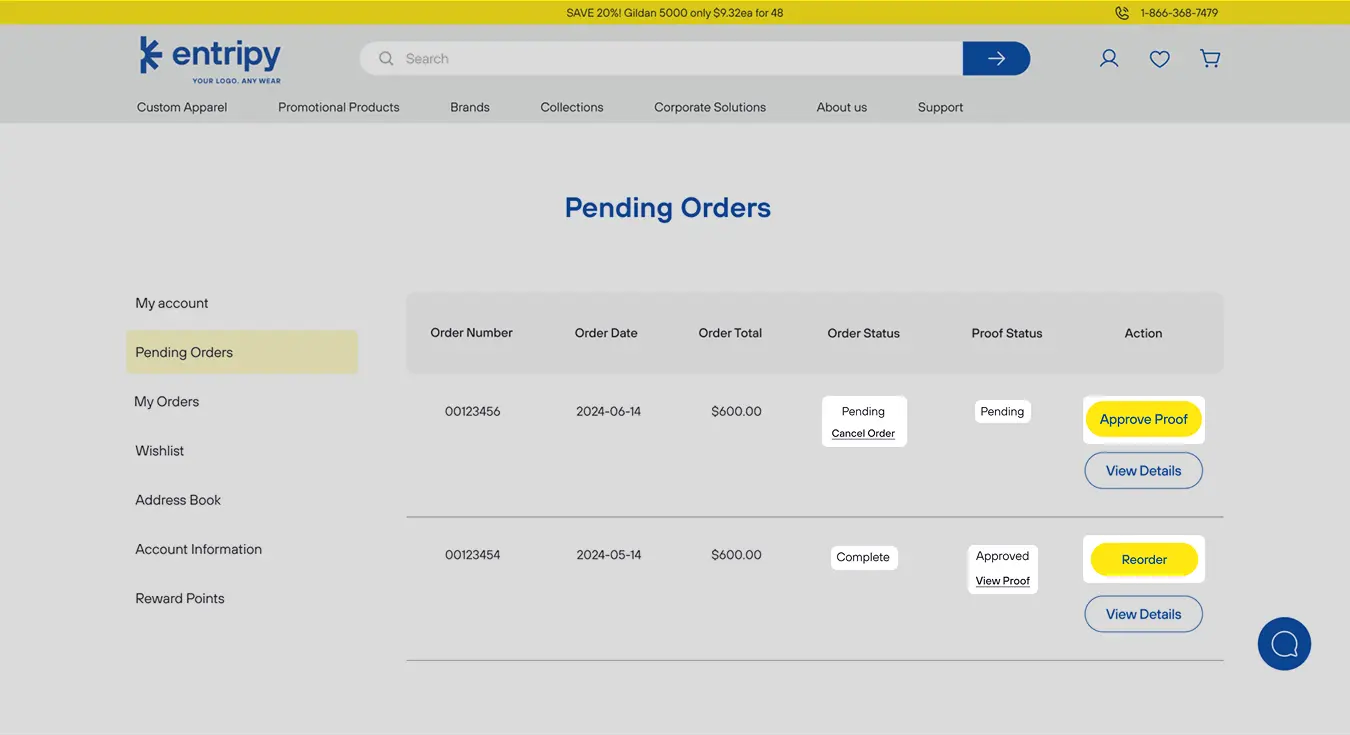Click the Cancel Order link
This screenshot has width=1350, height=735.
(863, 433)
